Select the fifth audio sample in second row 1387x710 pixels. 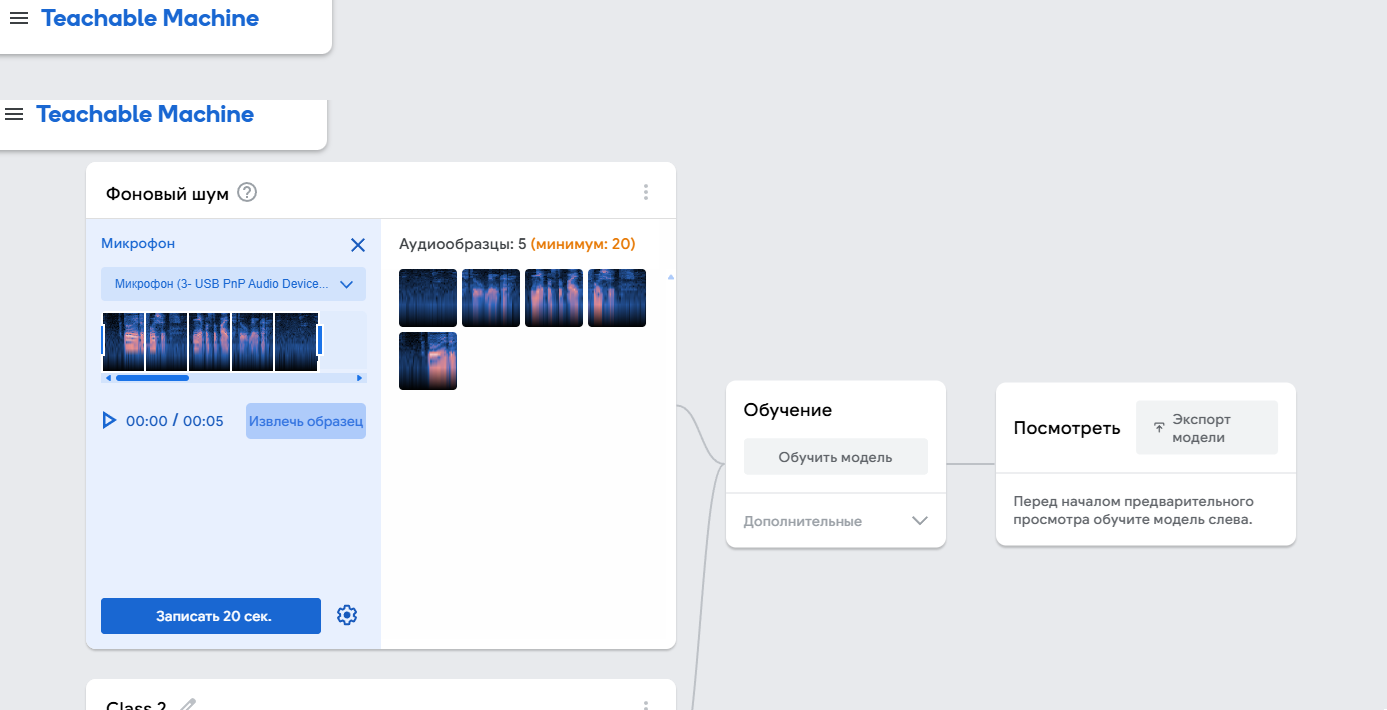(428, 361)
